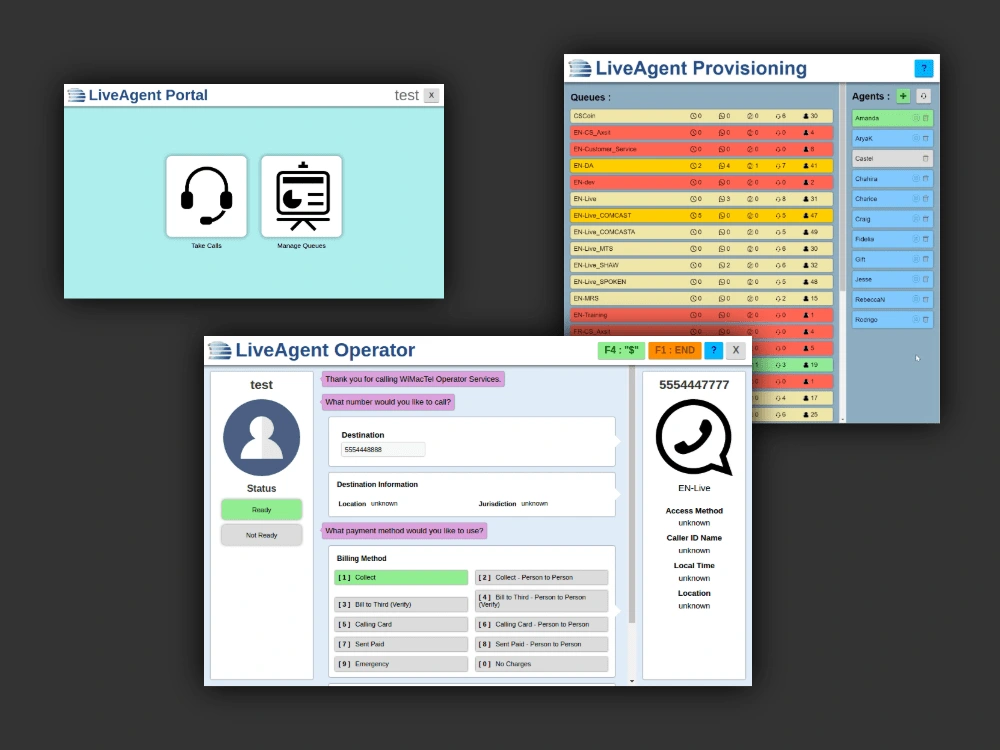
Task: Click Charice's circular status icon
Action: [916, 198]
